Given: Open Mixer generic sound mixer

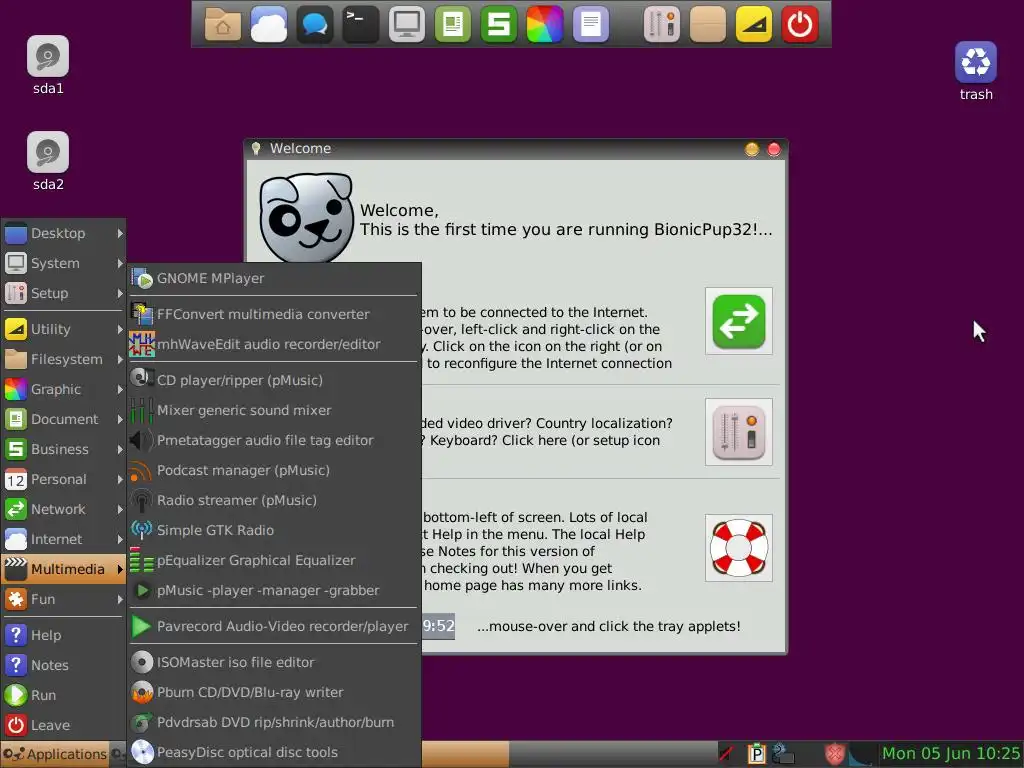Looking at the screenshot, I should [x=274, y=410].
